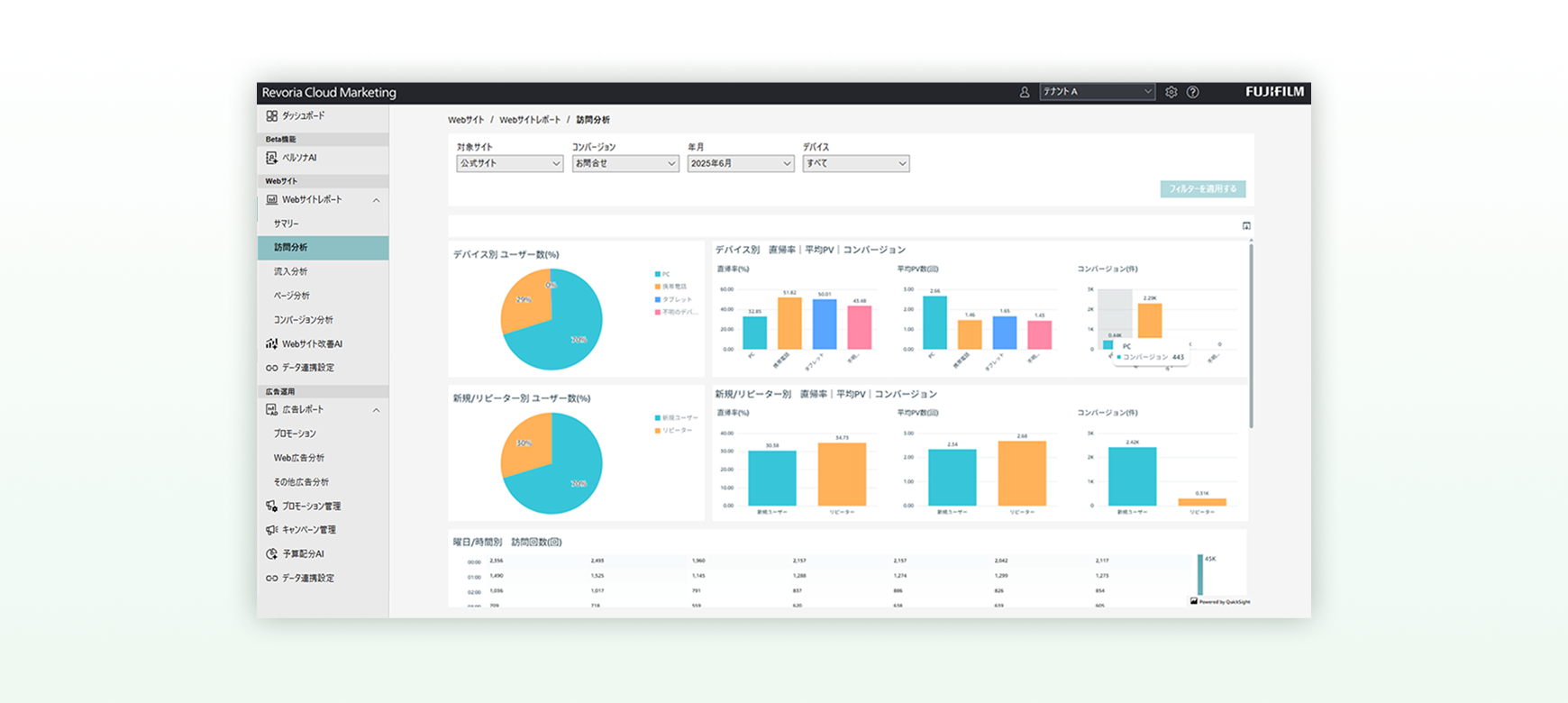
Task: Open Persona AI via its icon
Action: (271, 158)
